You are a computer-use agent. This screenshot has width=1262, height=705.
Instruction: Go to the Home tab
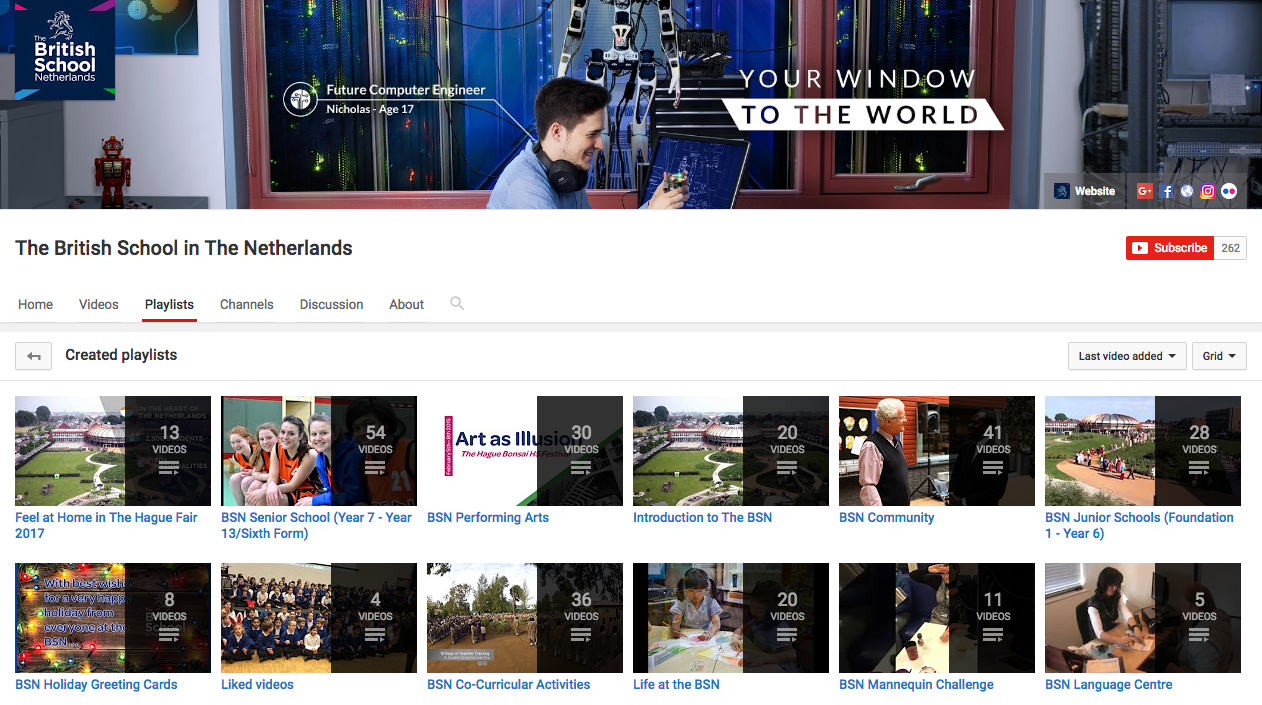coord(35,304)
